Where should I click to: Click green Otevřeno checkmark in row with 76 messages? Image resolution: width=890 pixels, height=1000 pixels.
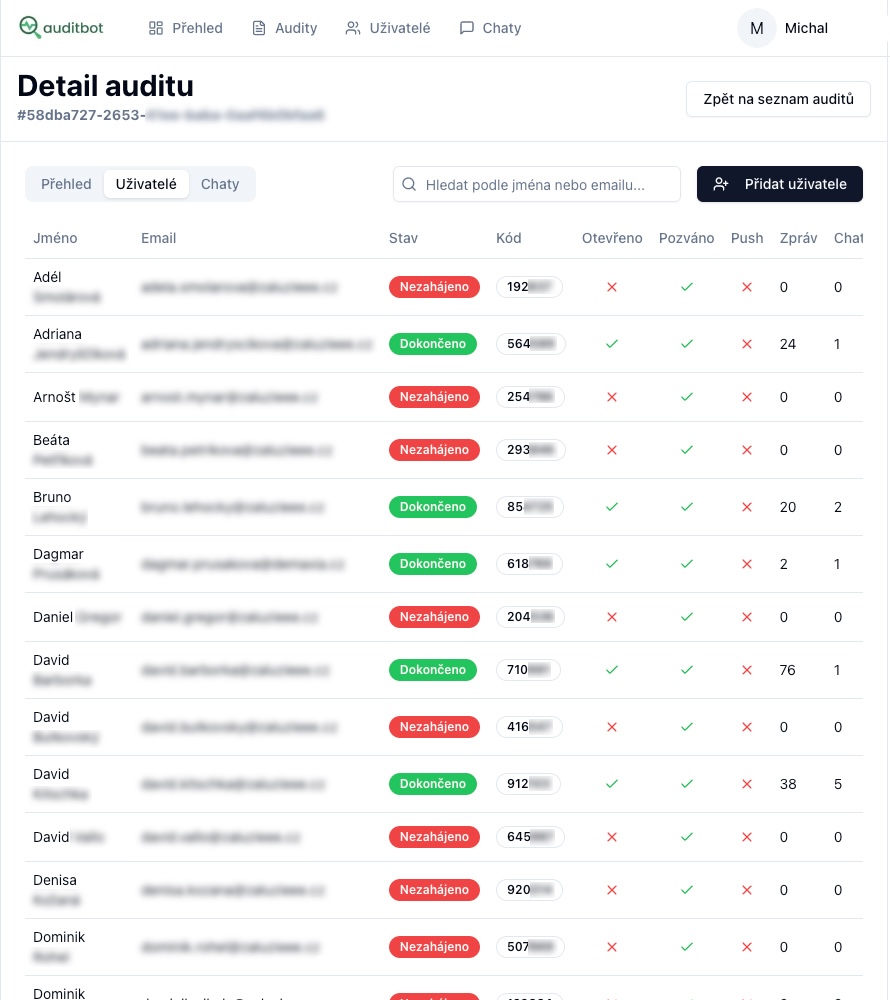612,670
